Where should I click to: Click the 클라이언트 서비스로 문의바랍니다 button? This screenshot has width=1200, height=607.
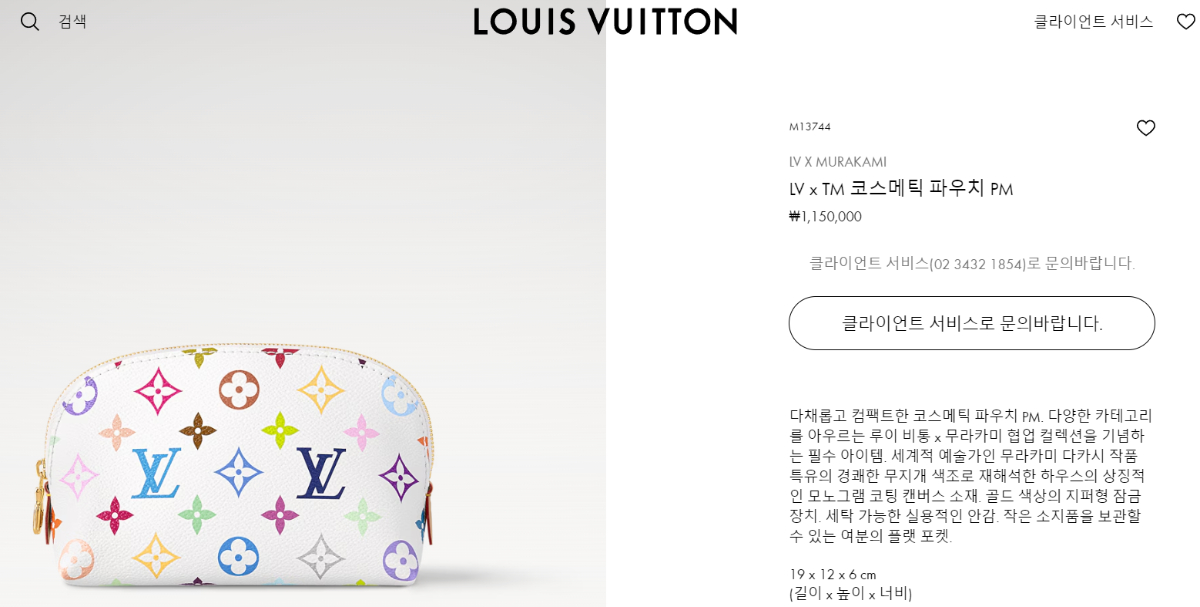pos(972,323)
